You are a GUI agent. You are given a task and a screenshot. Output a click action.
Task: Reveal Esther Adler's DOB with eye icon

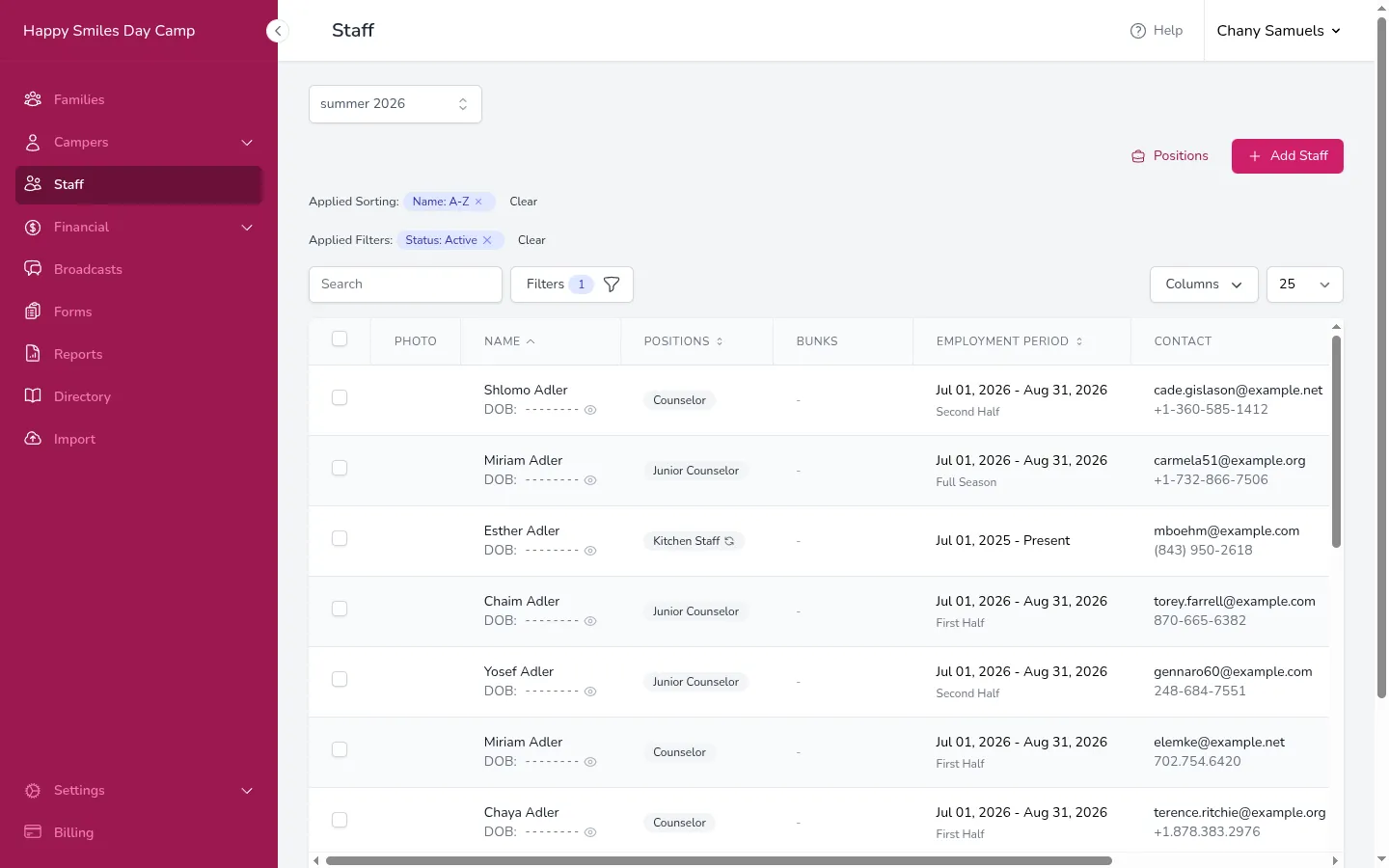tap(590, 551)
